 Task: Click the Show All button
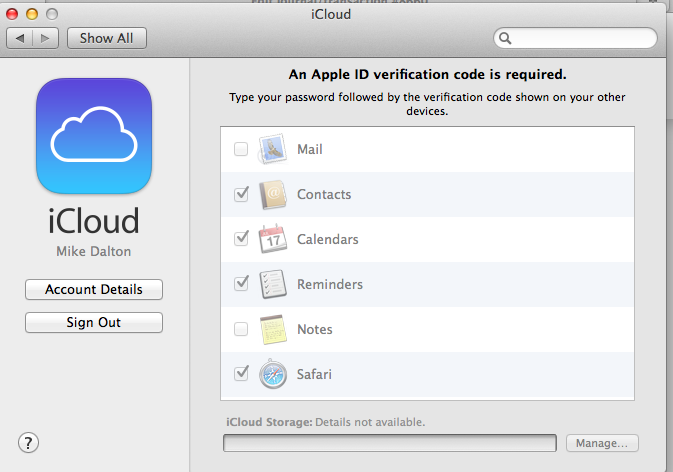tap(107, 38)
